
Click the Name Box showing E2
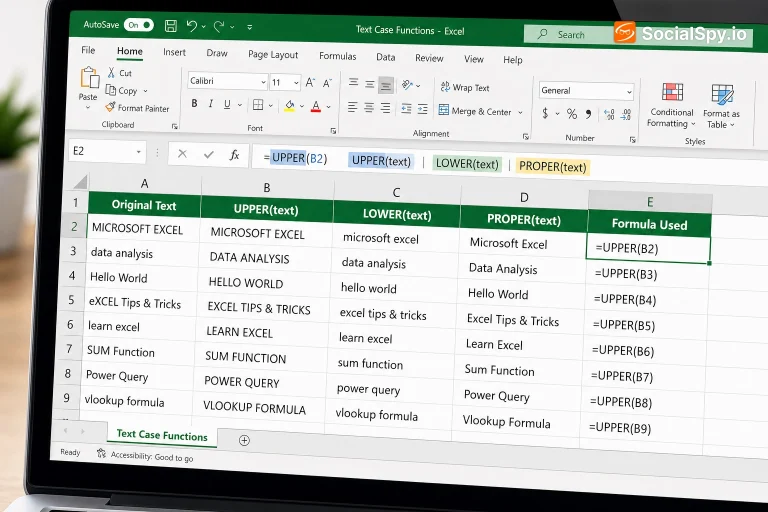(x=106, y=151)
